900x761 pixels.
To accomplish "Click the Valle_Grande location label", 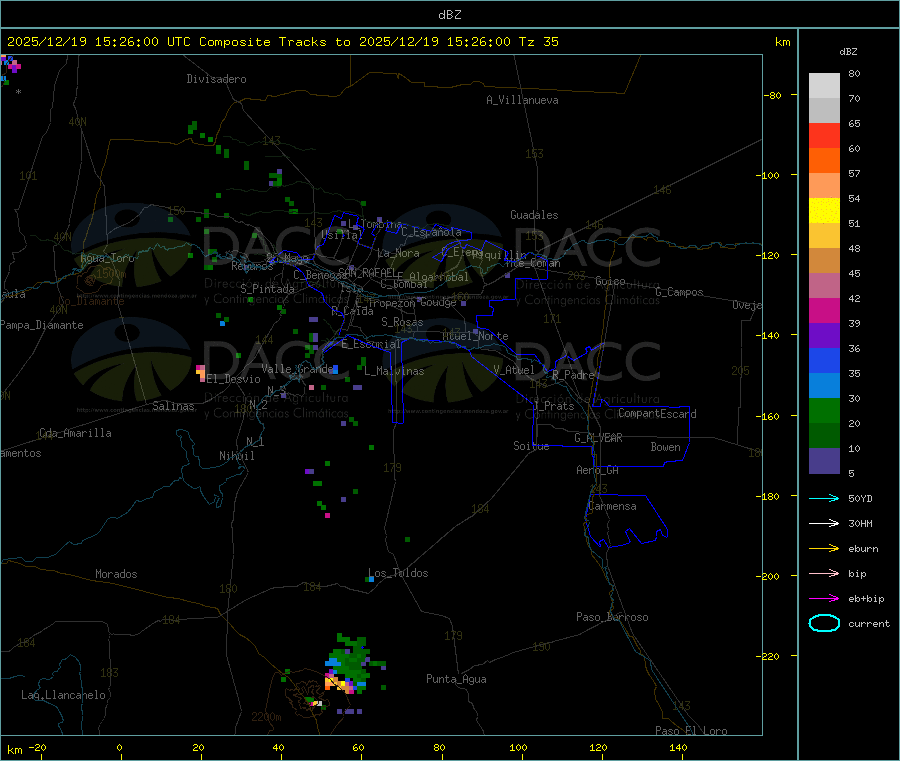I will point(297,369).
